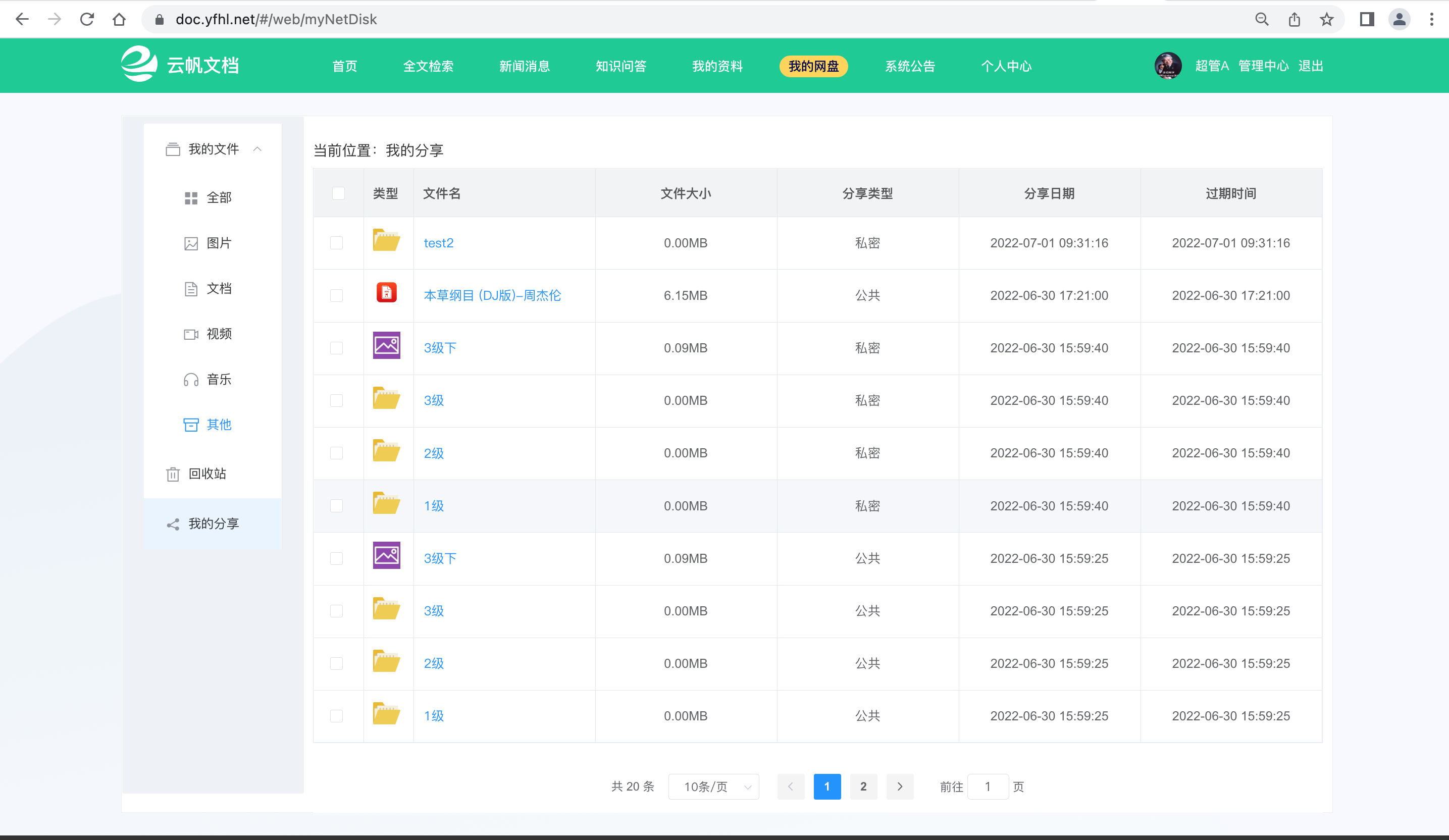Open 新闻消息 in the top navigation
The height and width of the screenshot is (840, 1449).
[525, 66]
